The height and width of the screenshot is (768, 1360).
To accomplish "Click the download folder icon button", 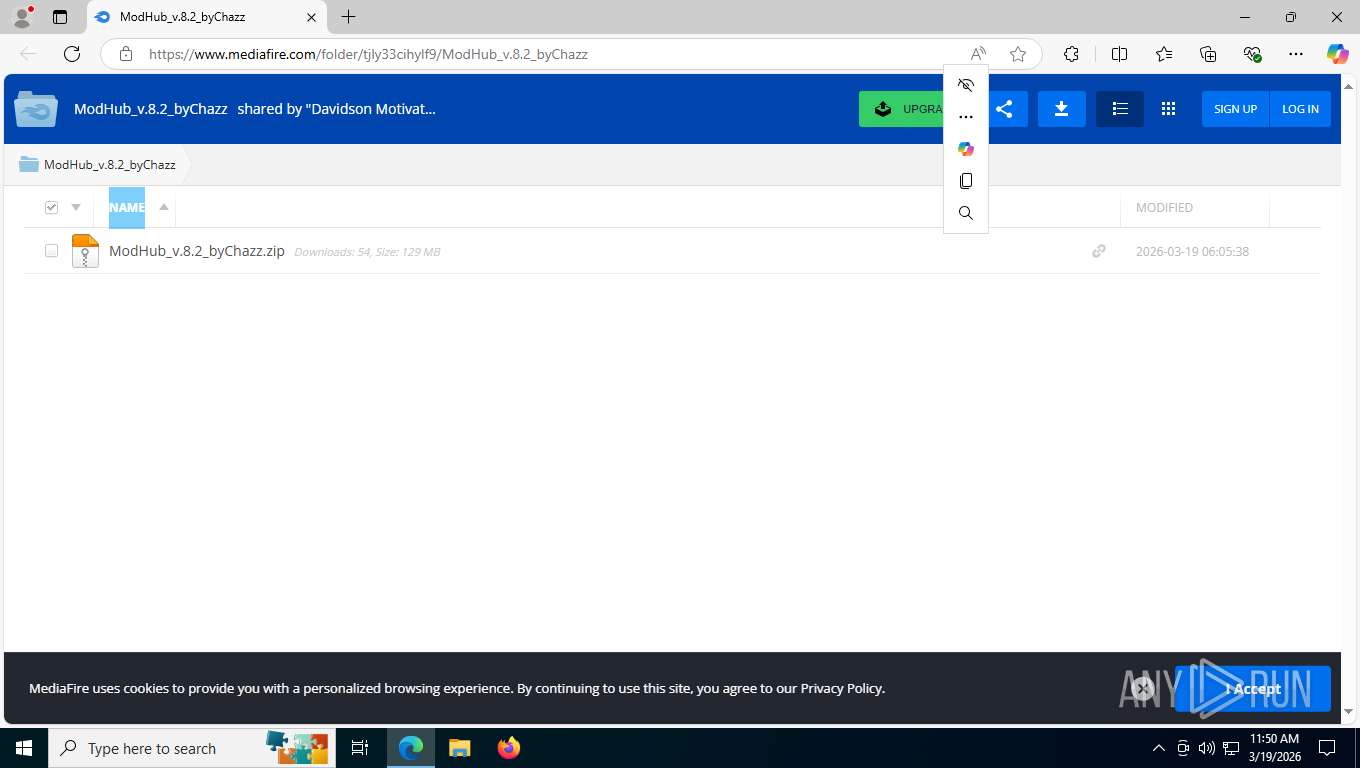I will [x=1062, y=109].
